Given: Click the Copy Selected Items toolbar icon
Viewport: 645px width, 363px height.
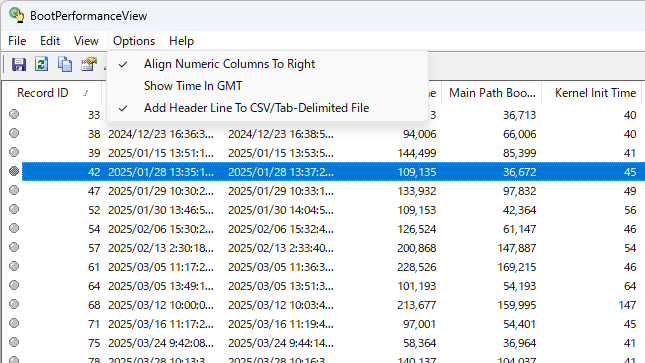Looking at the screenshot, I should click(65, 65).
